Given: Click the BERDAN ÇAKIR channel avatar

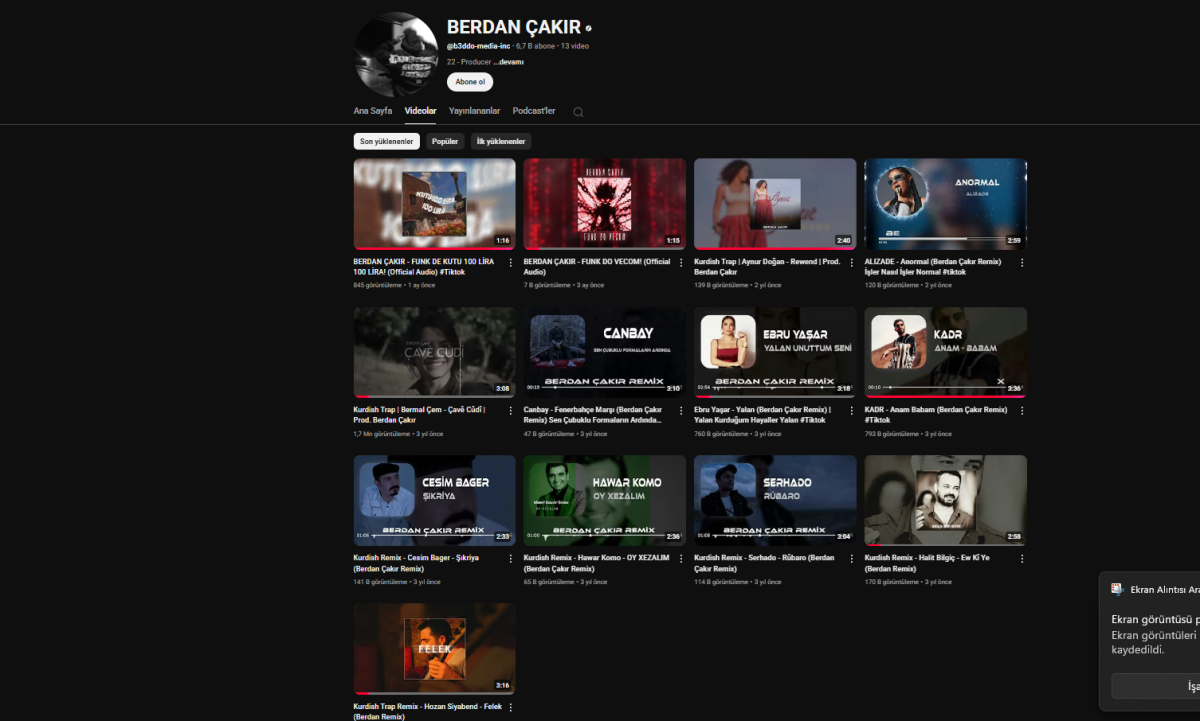Looking at the screenshot, I should (396, 55).
